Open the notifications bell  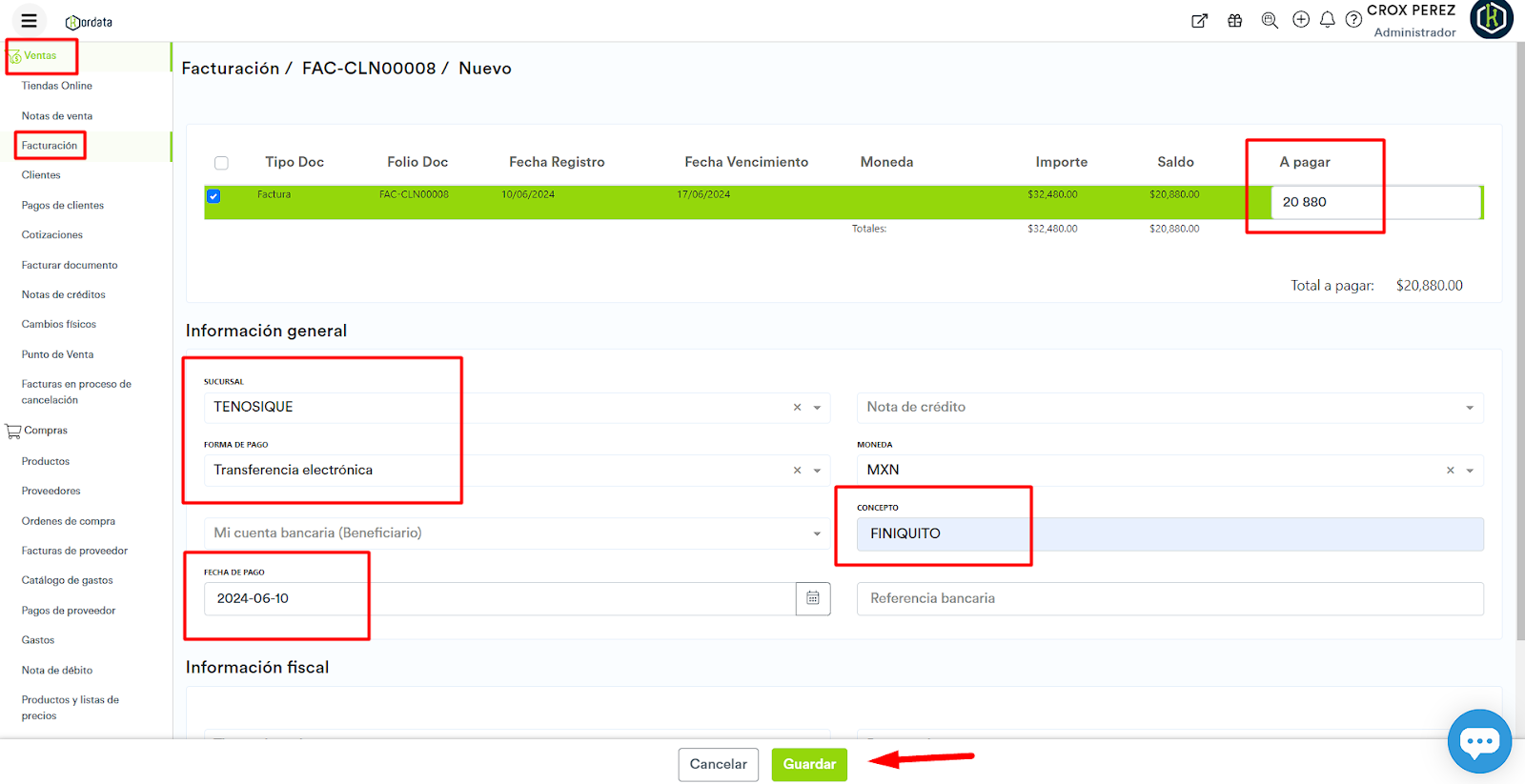pyautogui.click(x=1327, y=20)
